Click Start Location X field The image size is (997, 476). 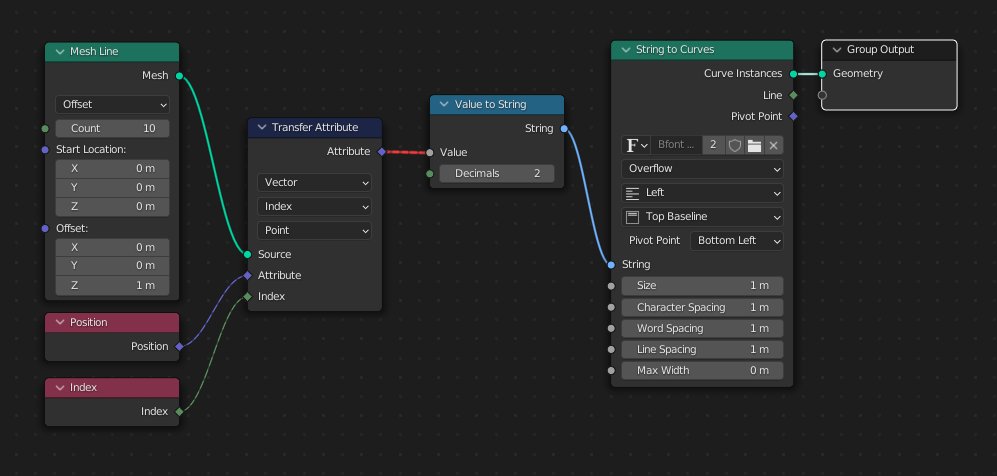pos(113,168)
